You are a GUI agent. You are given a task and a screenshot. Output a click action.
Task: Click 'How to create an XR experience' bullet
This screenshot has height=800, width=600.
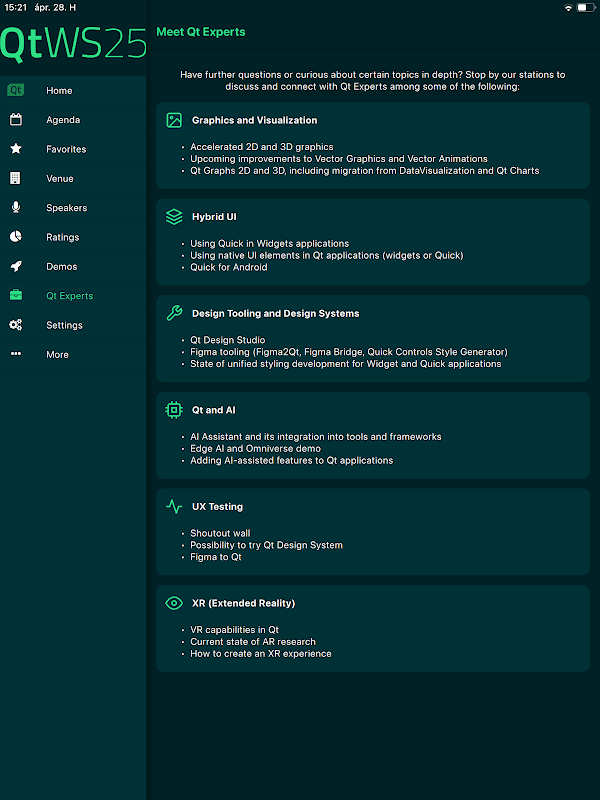click(x=261, y=654)
